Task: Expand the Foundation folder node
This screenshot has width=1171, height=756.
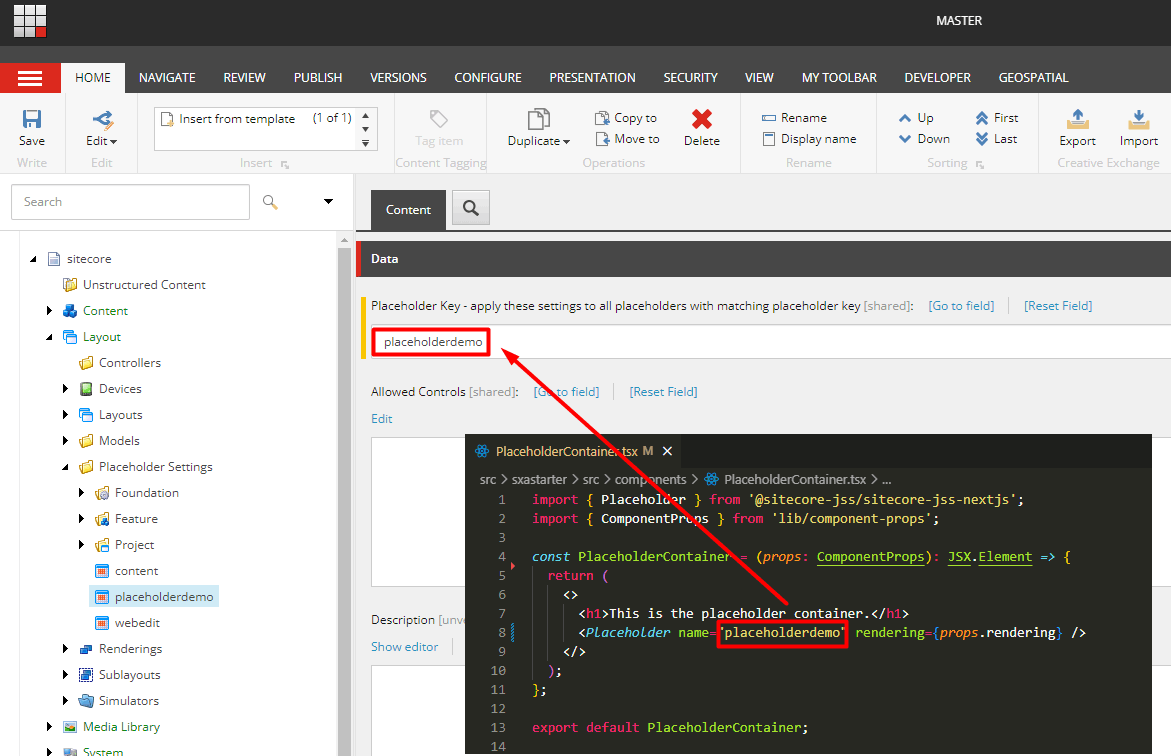Action: coord(82,493)
